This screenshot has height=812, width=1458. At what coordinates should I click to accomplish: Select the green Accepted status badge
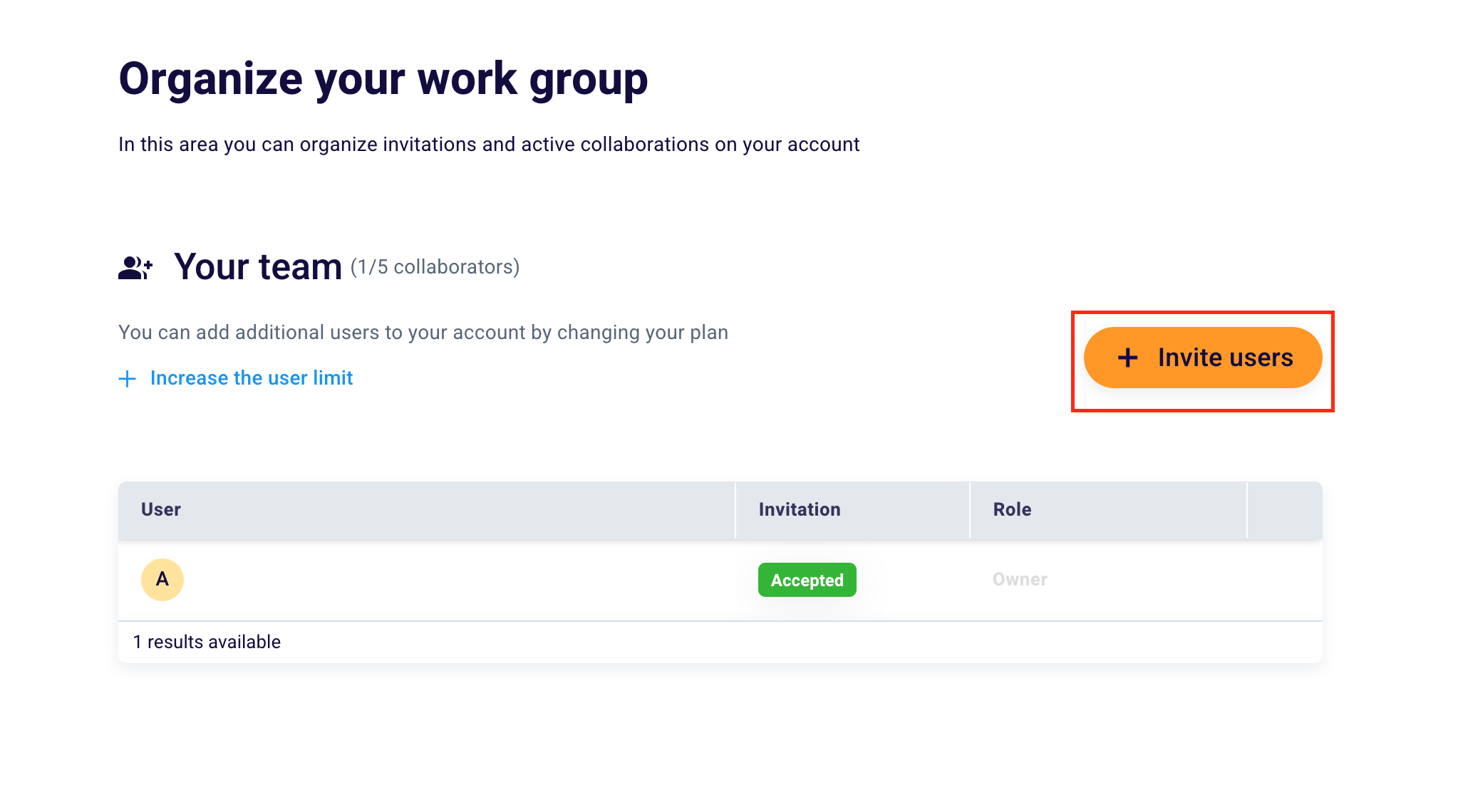click(807, 580)
